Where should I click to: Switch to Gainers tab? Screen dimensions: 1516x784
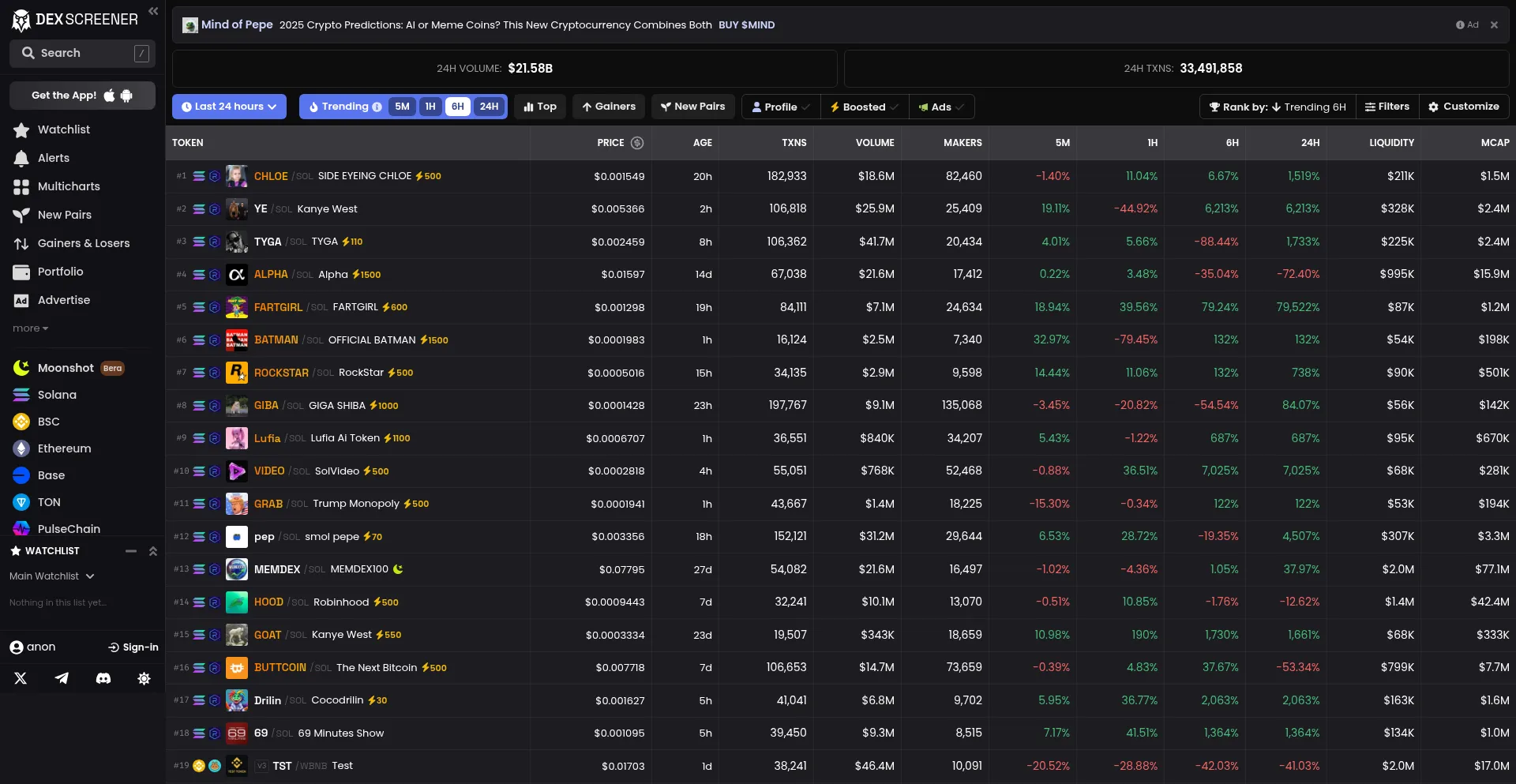pos(609,107)
